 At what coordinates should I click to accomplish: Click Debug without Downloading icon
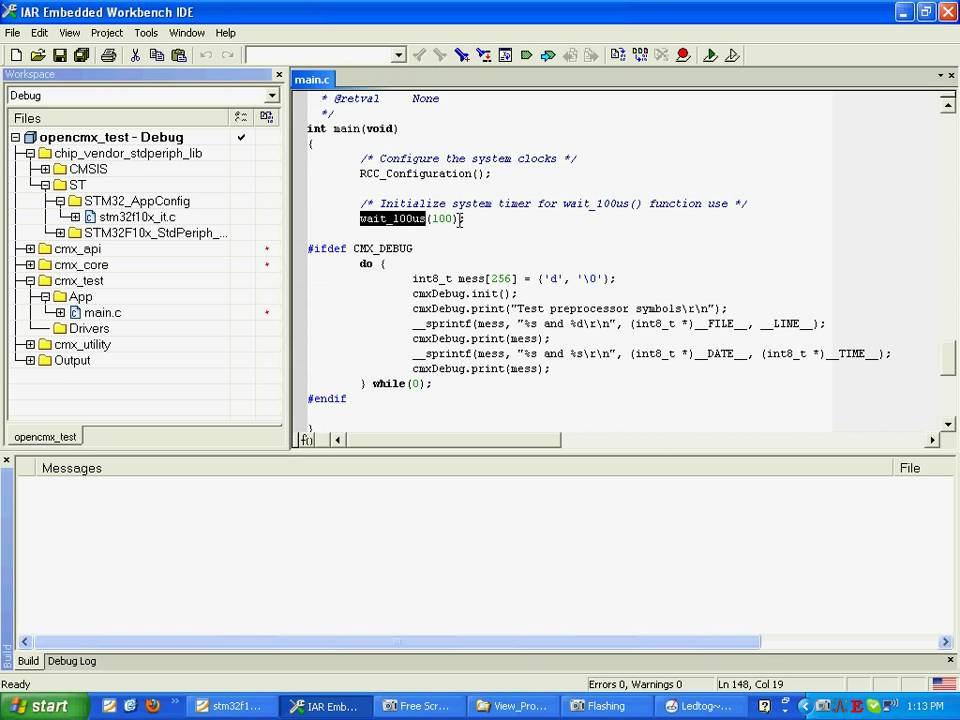click(732, 56)
